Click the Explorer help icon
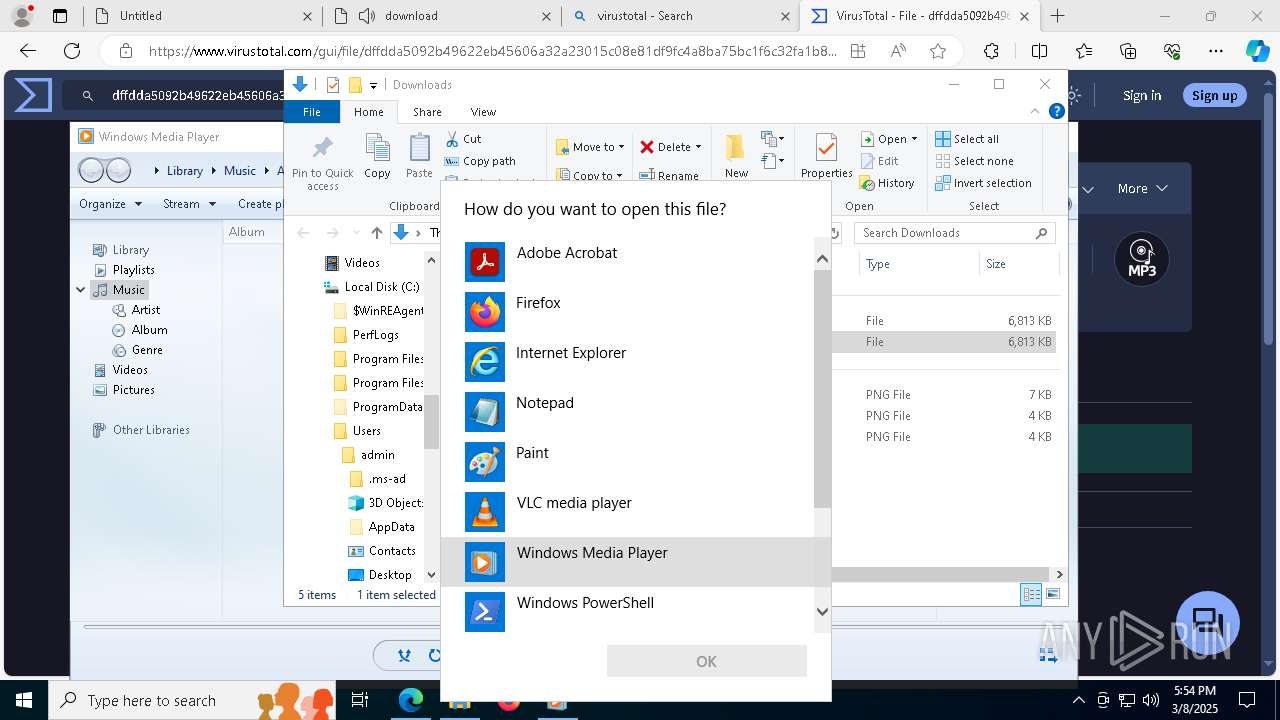This screenshot has height=720, width=1280. pos(1056,111)
